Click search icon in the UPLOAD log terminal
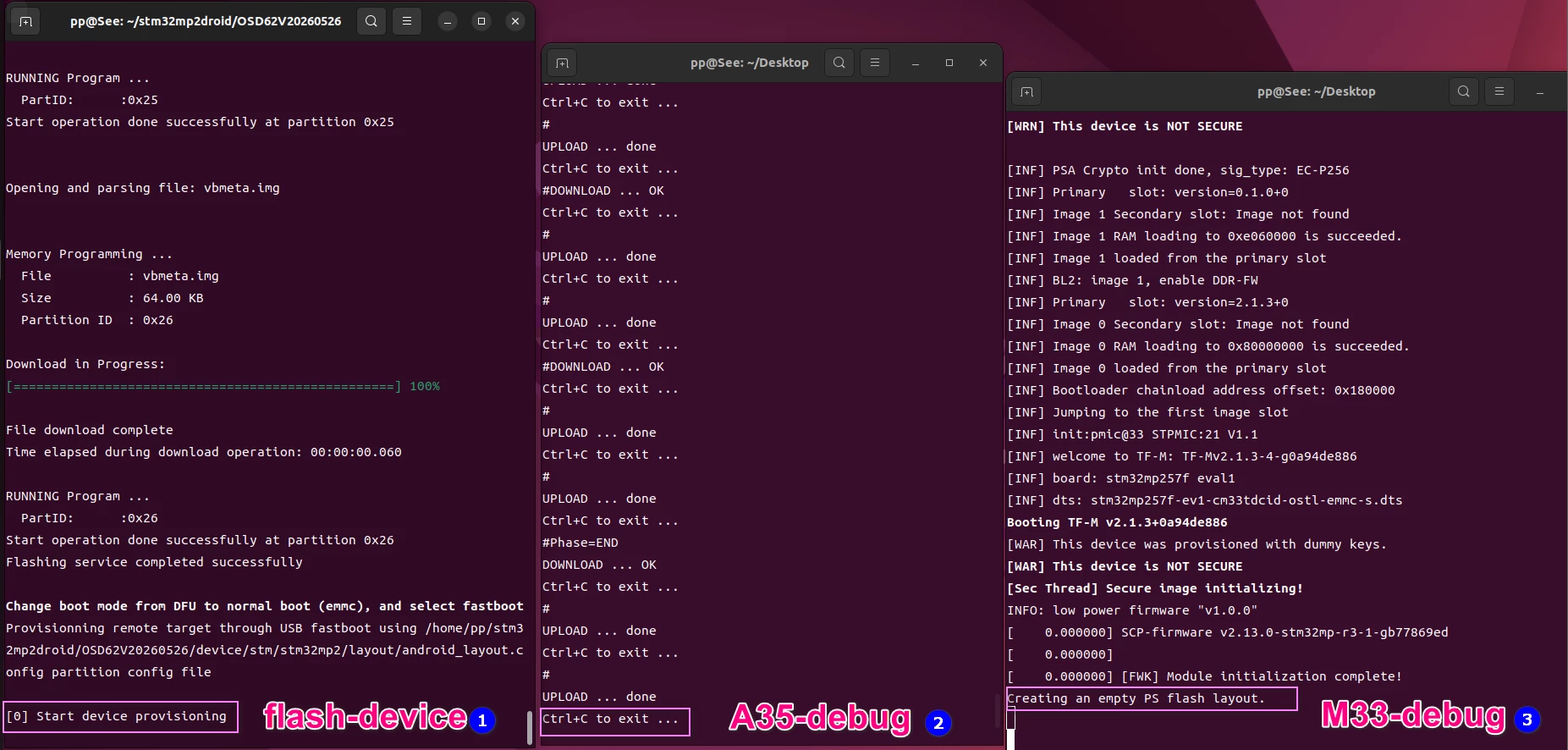 click(x=839, y=63)
